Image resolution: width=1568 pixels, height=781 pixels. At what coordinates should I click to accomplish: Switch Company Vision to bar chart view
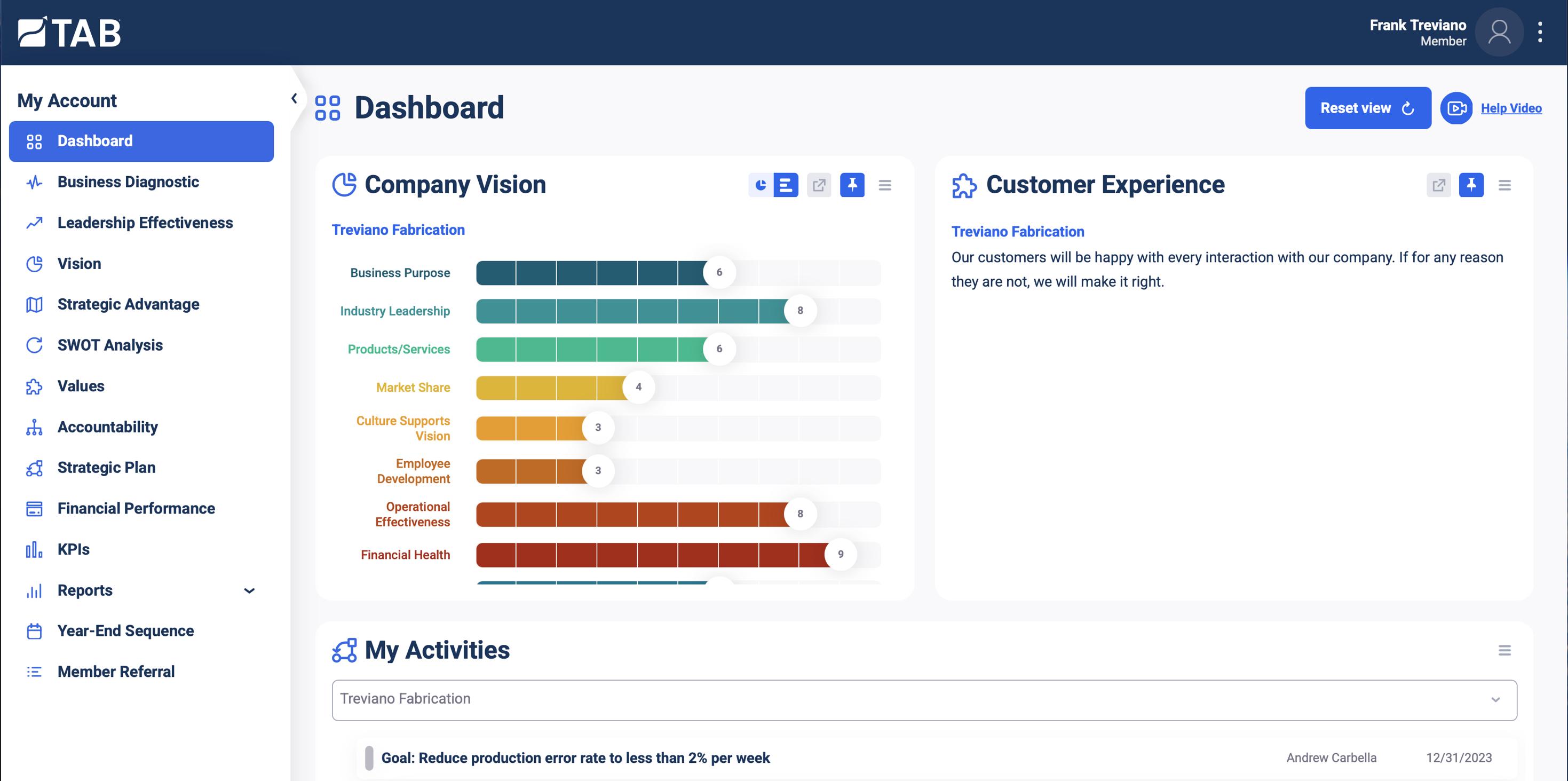click(x=786, y=185)
